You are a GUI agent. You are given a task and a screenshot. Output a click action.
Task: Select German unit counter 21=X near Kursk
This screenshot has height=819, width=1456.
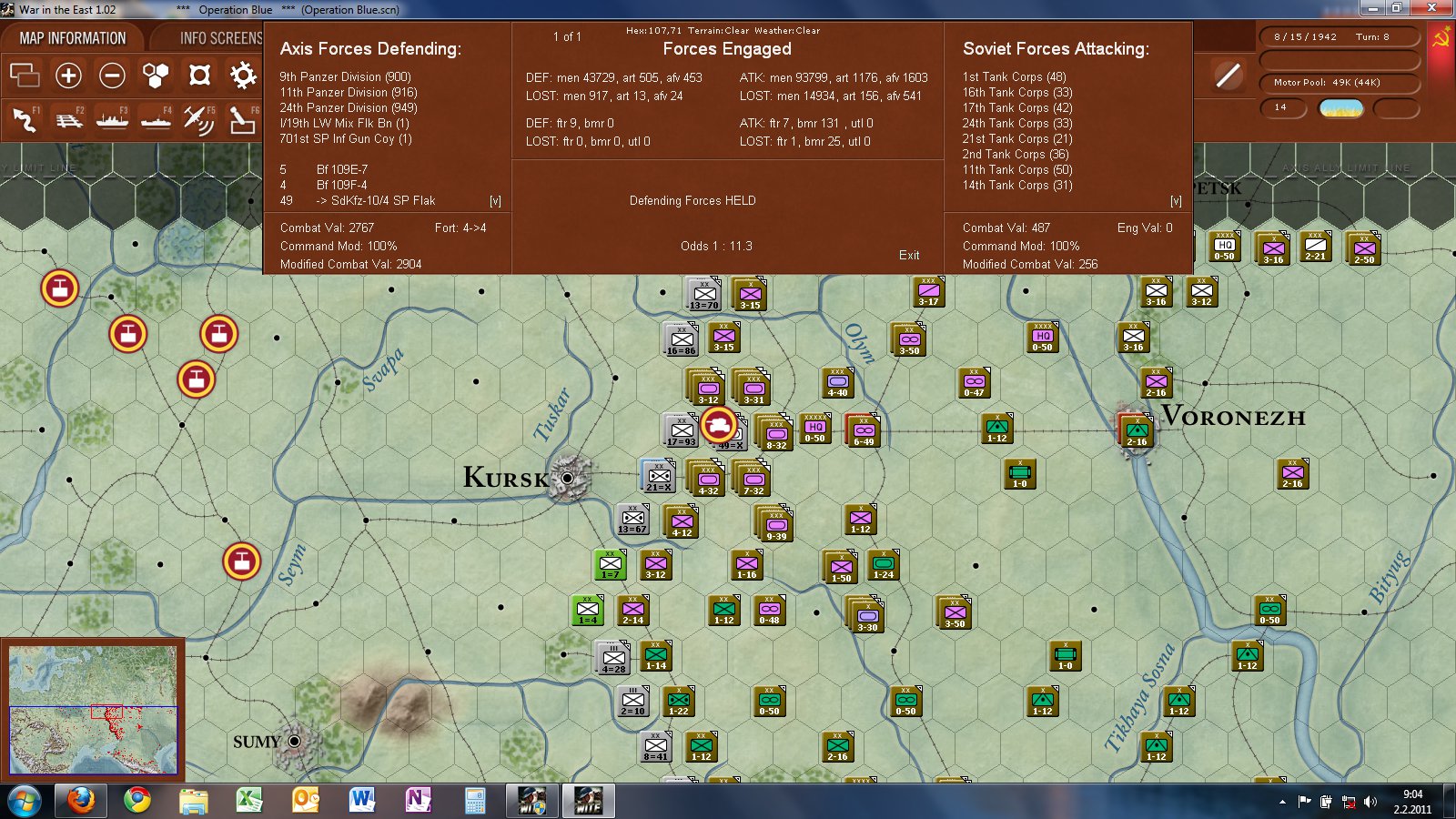click(x=658, y=475)
